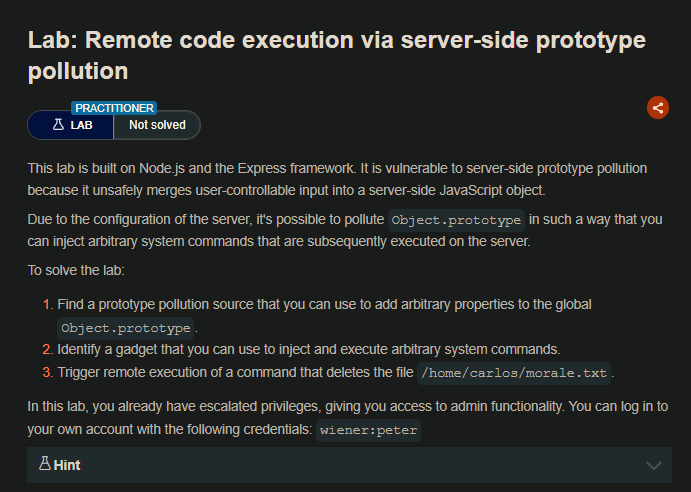Click Object.prototype code in intro paragraph
691x492 pixels.
[x=455, y=220]
